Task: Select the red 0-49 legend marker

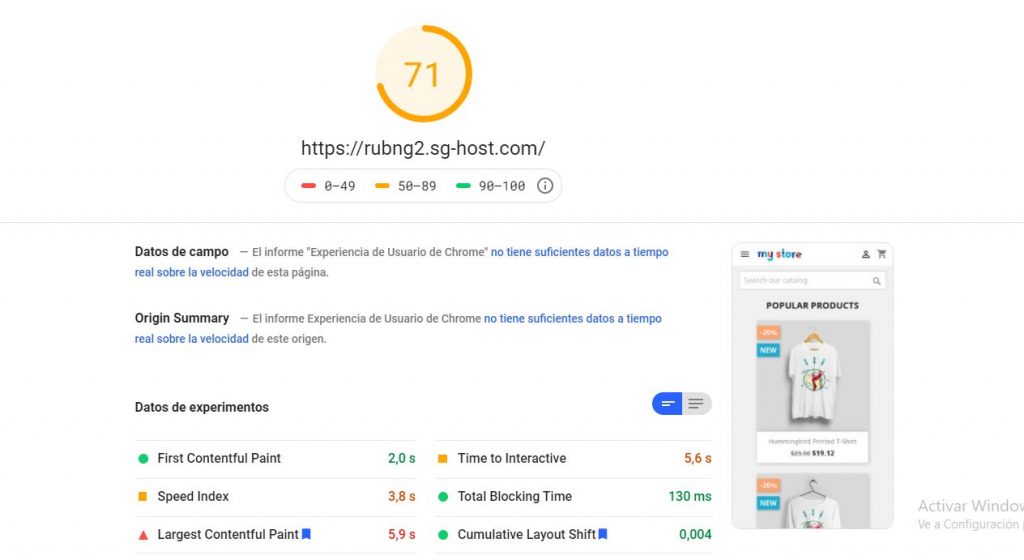Action: tap(308, 186)
